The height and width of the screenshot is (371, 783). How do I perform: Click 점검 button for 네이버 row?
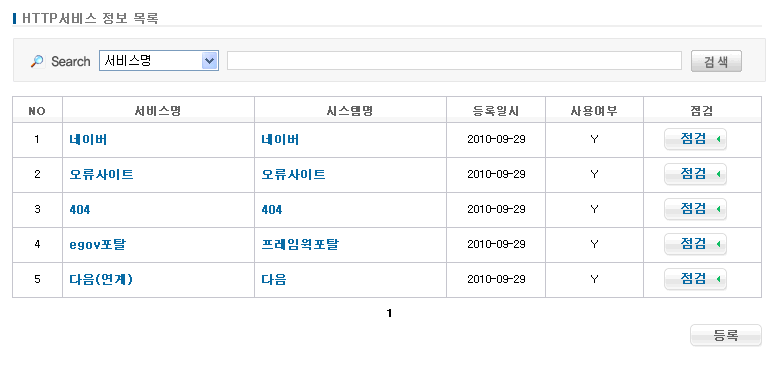pyautogui.click(x=695, y=139)
